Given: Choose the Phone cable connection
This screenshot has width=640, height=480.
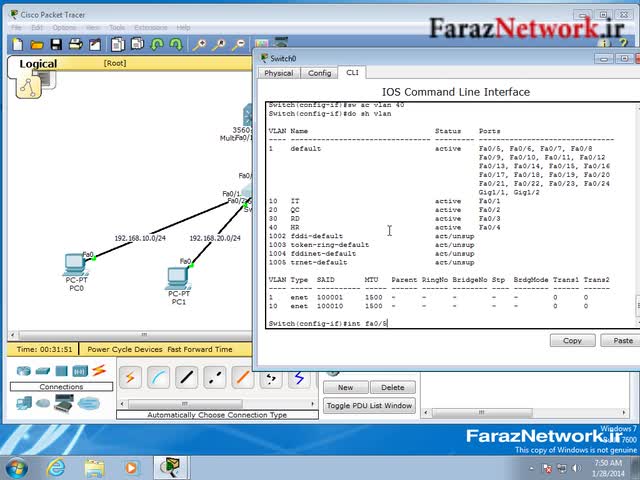Looking at the screenshot, I should 271,378.
